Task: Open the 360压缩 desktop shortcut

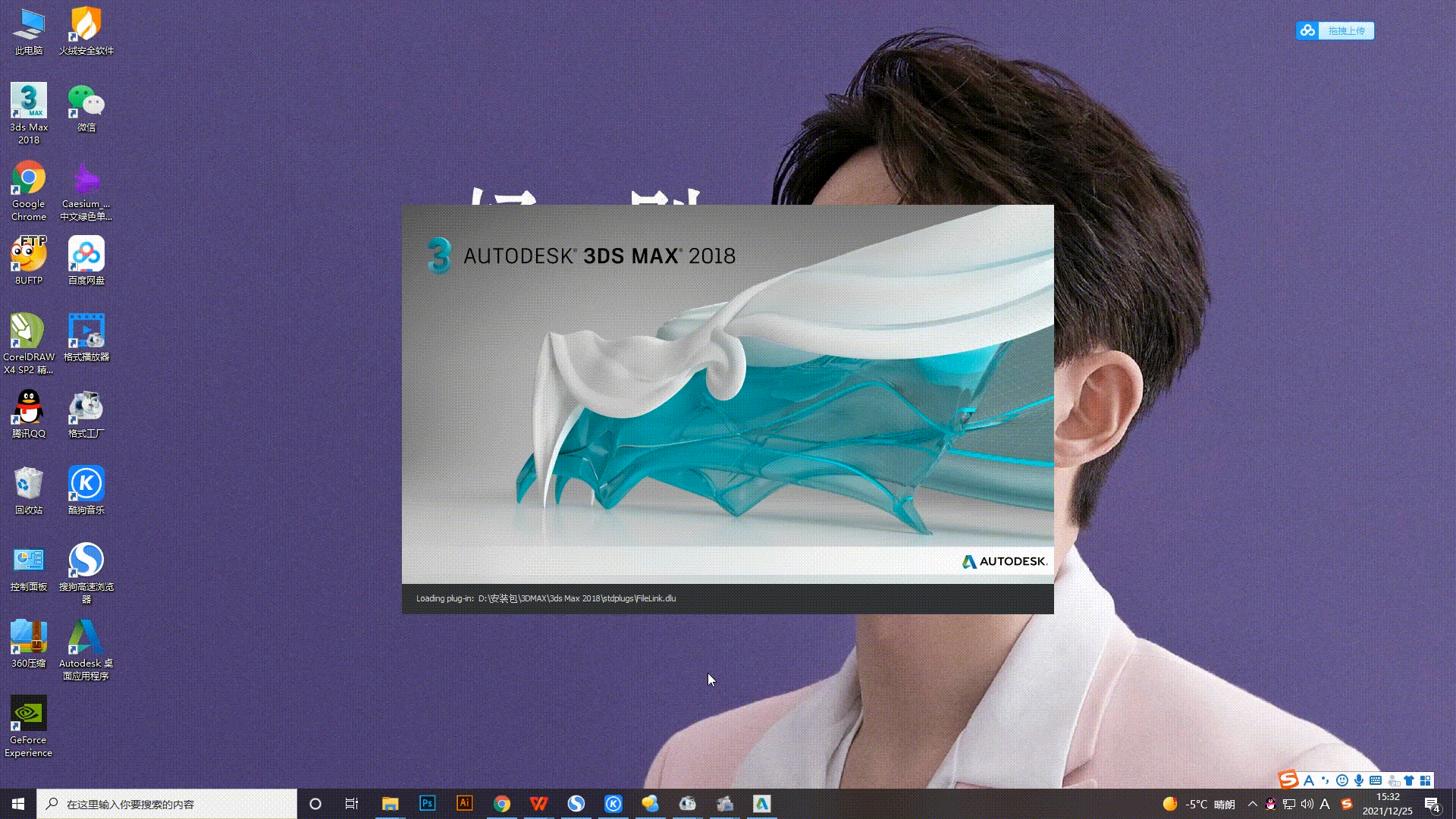Action: [x=29, y=644]
